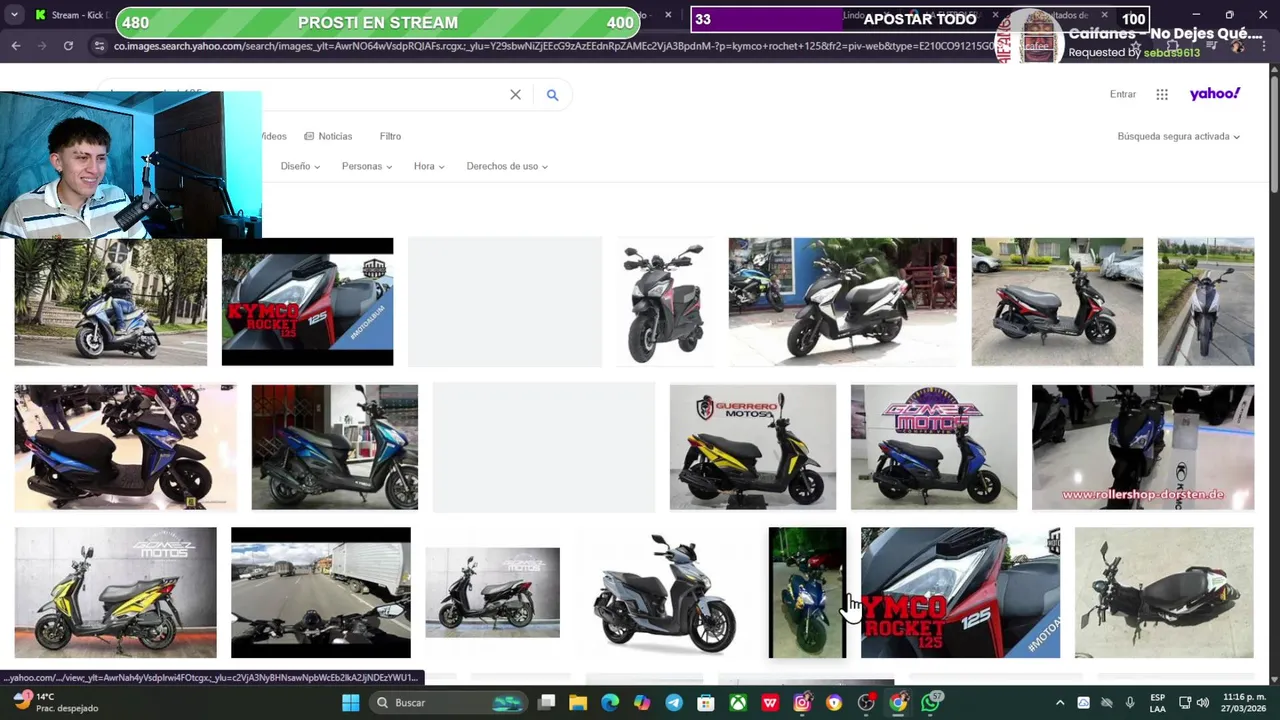Expand the Diseño filter dropdown
The height and width of the screenshot is (720, 1280).
click(x=300, y=166)
